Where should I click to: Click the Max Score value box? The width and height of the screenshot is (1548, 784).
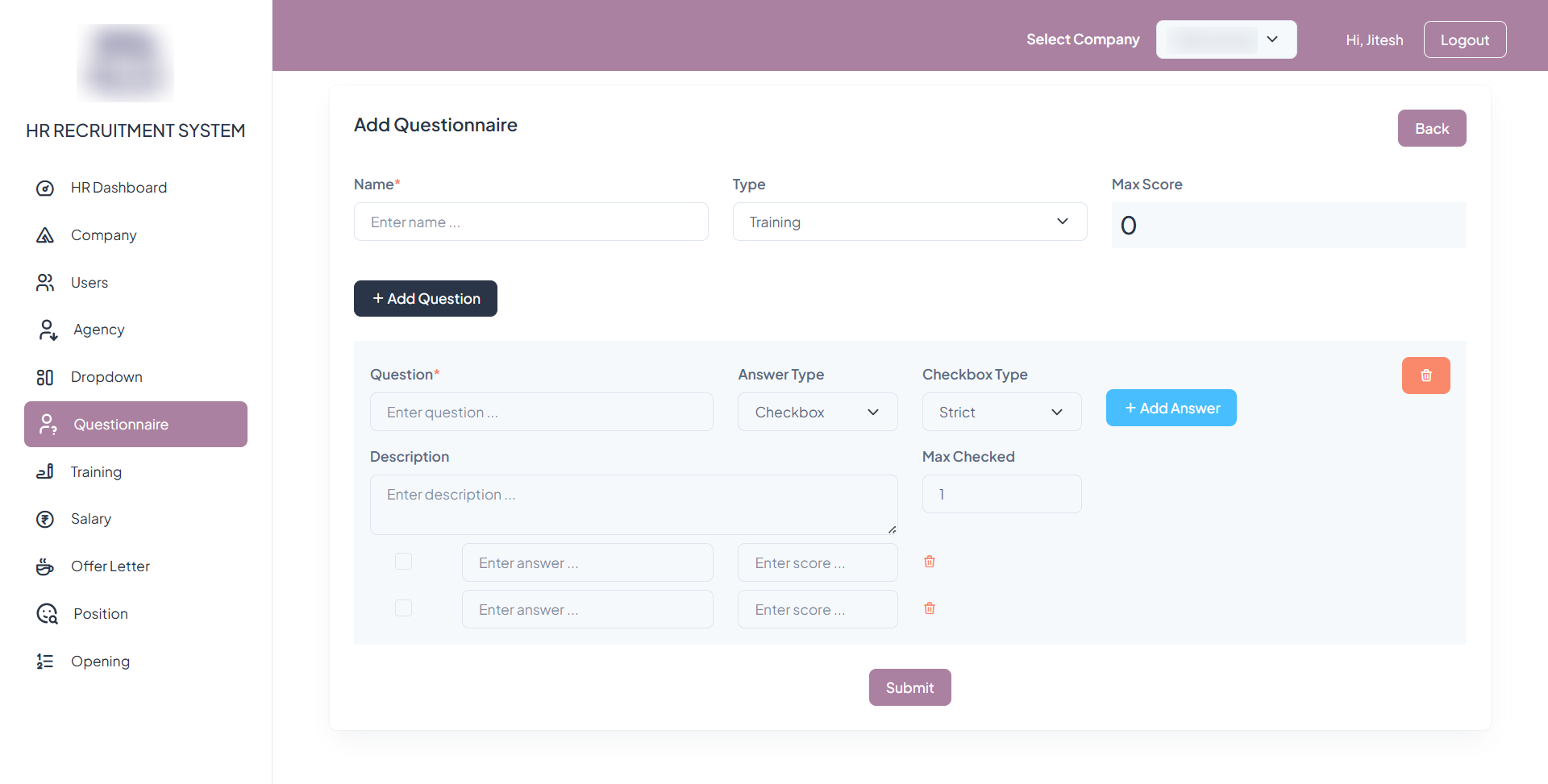click(1288, 225)
